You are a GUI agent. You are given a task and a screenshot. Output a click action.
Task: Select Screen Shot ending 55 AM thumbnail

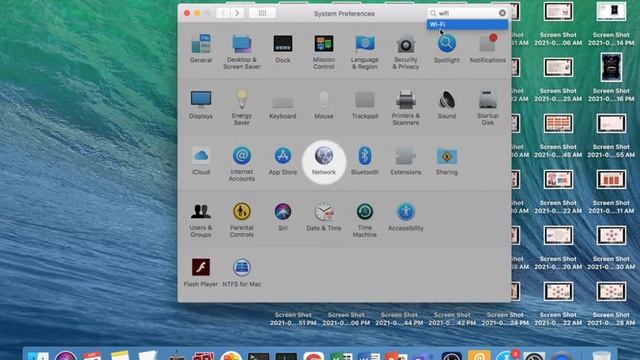[611, 124]
